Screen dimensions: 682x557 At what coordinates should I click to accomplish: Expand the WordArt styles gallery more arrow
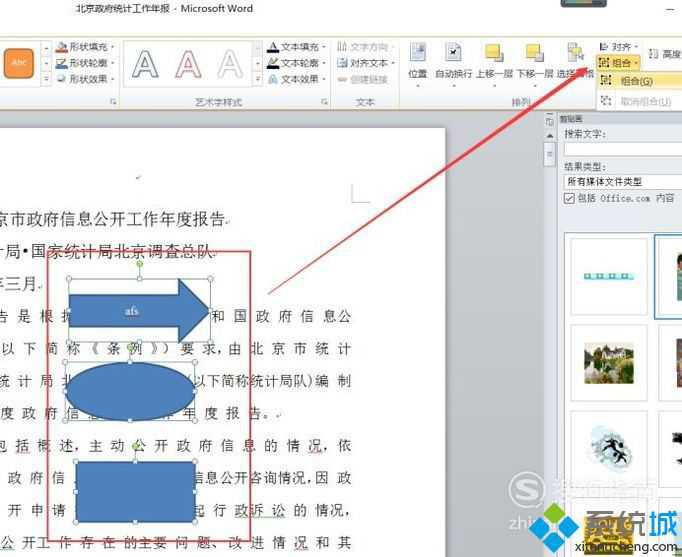(x=257, y=79)
